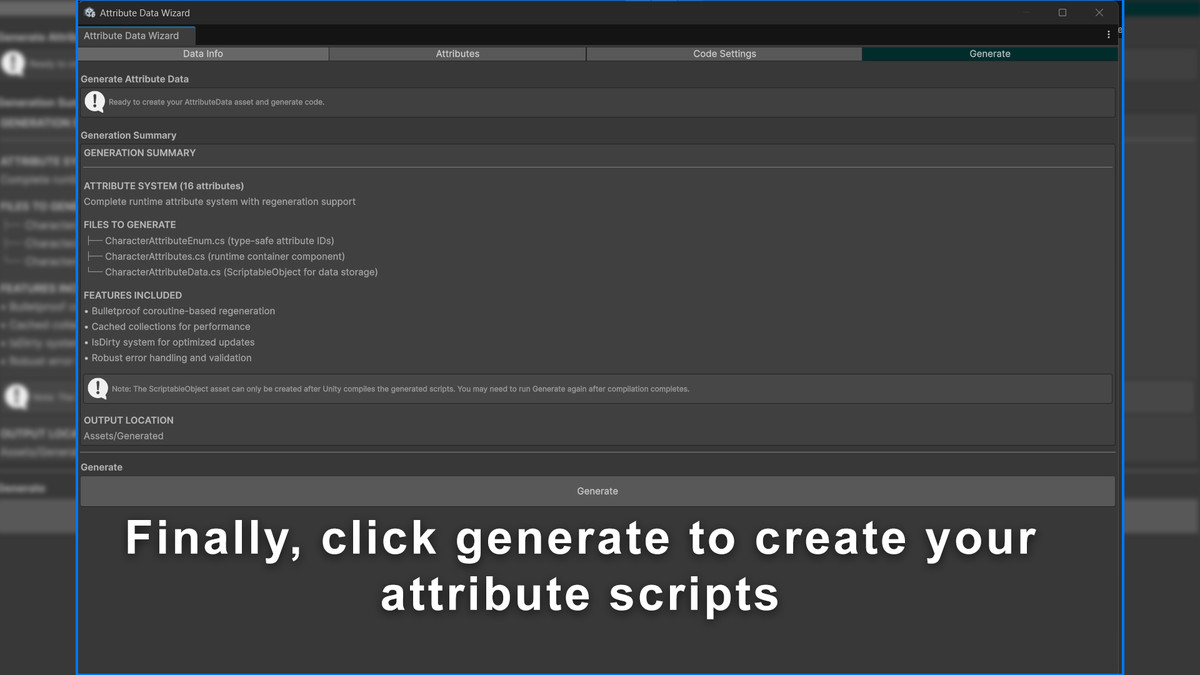Click the highlighted Generate tab
This screenshot has height=675, width=1200.
pyautogui.click(x=990, y=53)
